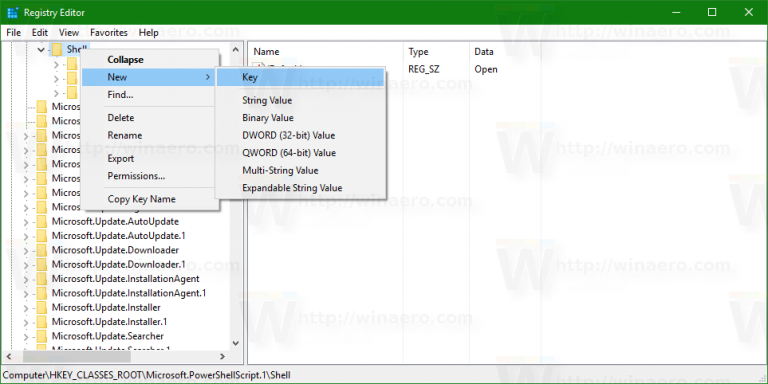Click folder icon beside Microsoft.Update.AutoUpdate.1

pyautogui.click(x=42, y=236)
